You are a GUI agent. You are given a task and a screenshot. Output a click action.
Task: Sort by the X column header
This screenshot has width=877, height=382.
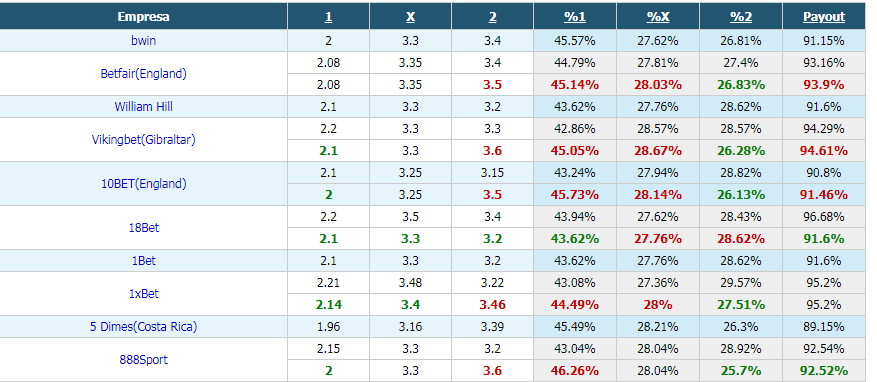[x=411, y=17]
